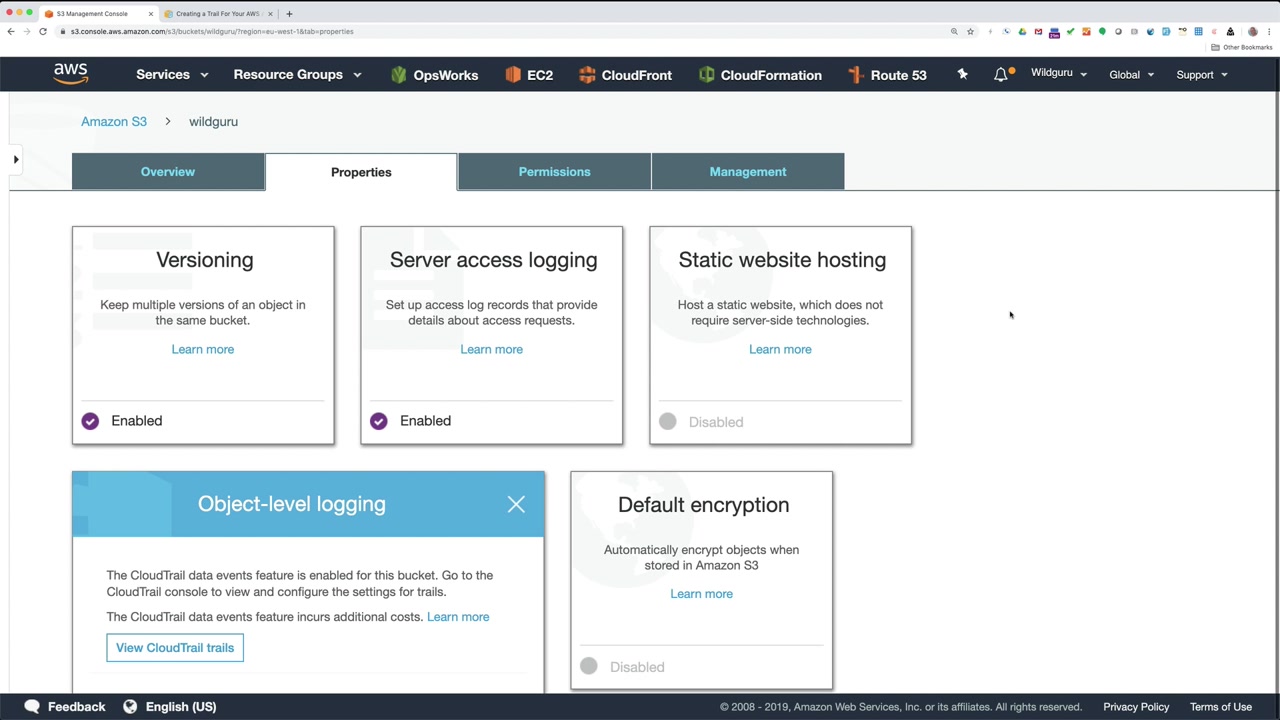Open the Chrome three-dot menu
Screen dimensions: 1280x720
pyautogui.click(x=1268, y=31)
